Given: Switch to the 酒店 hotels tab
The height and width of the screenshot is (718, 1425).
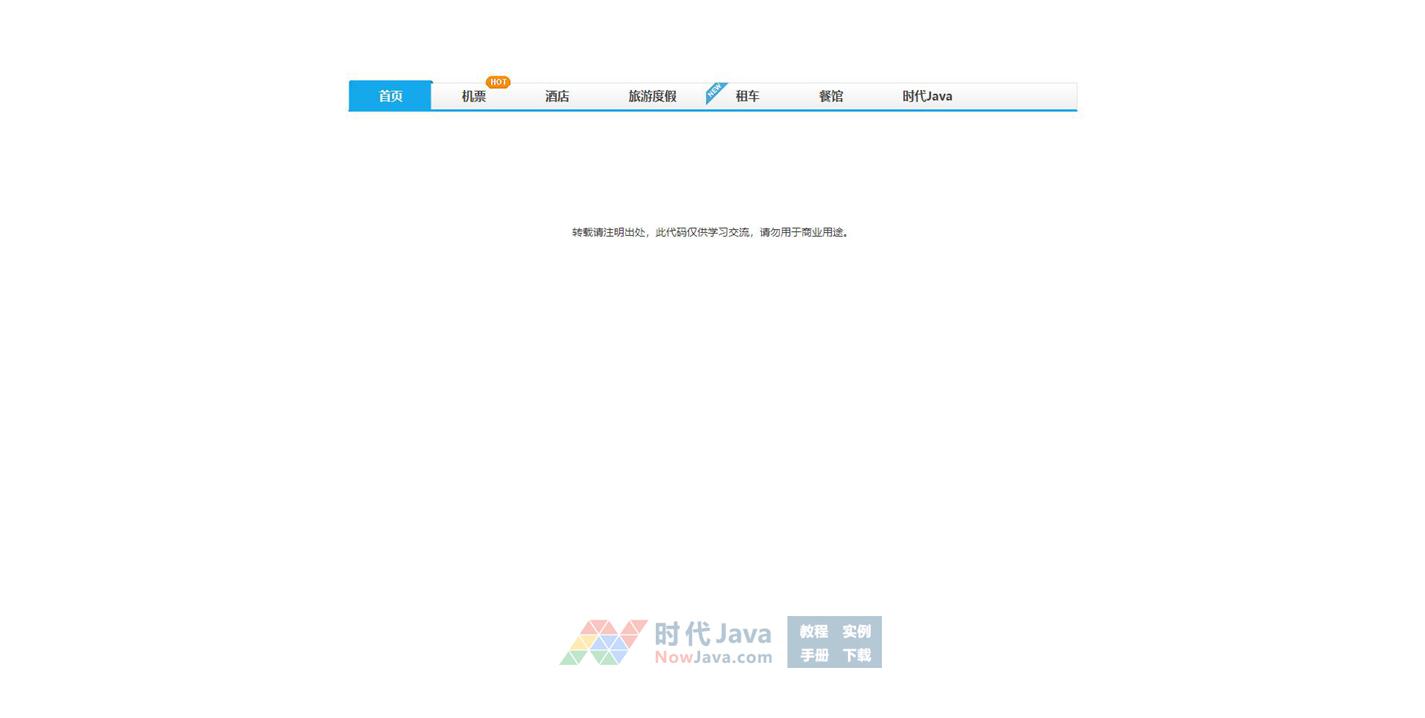Looking at the screenshot, I should 557,96.
